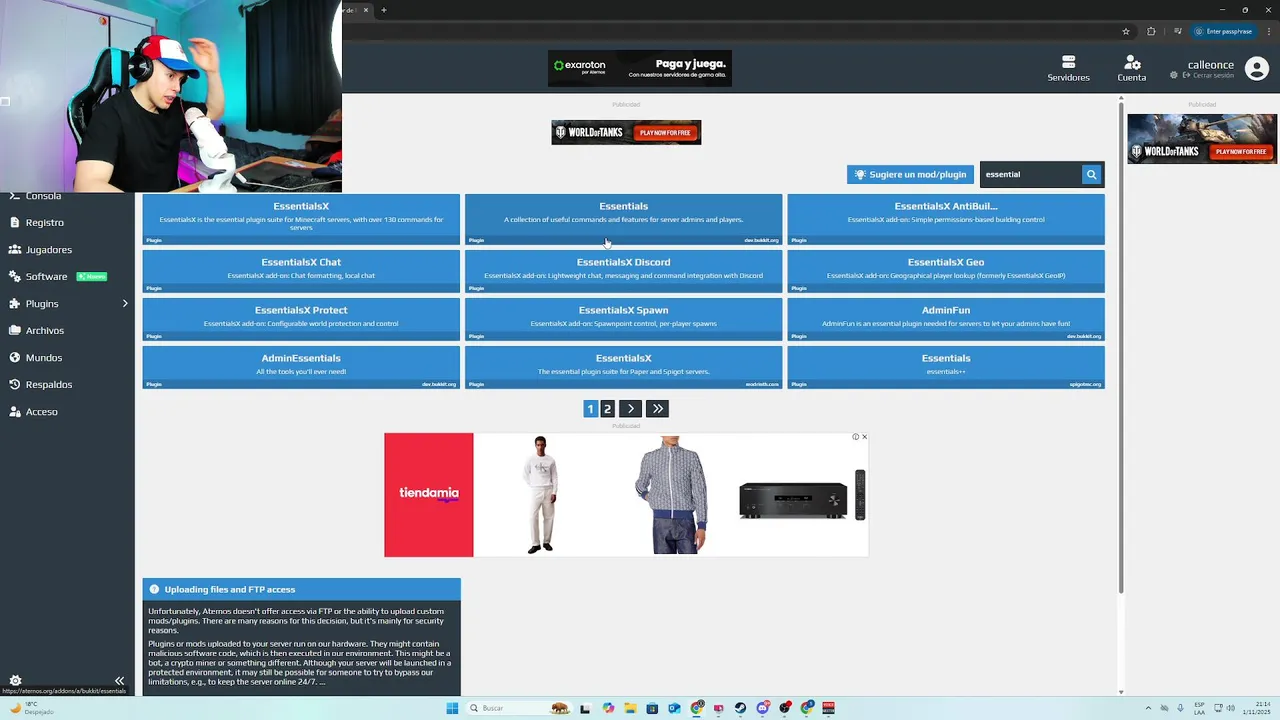Open Discord from the taskbar
This screenshot has width=1280, height=720.
point(763,708)
